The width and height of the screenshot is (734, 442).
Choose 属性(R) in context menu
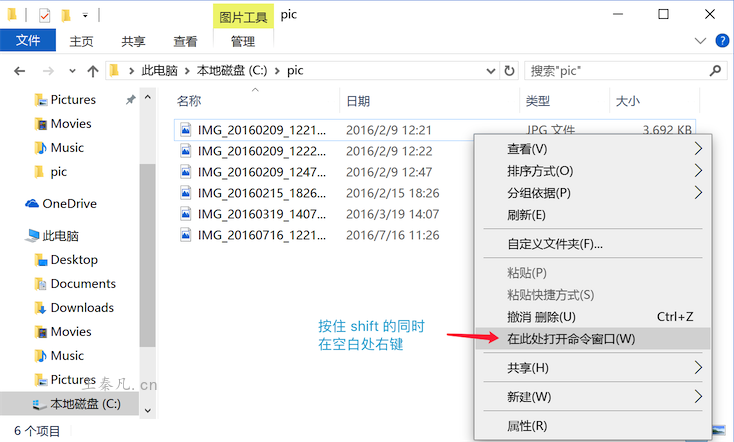point(593,426)
